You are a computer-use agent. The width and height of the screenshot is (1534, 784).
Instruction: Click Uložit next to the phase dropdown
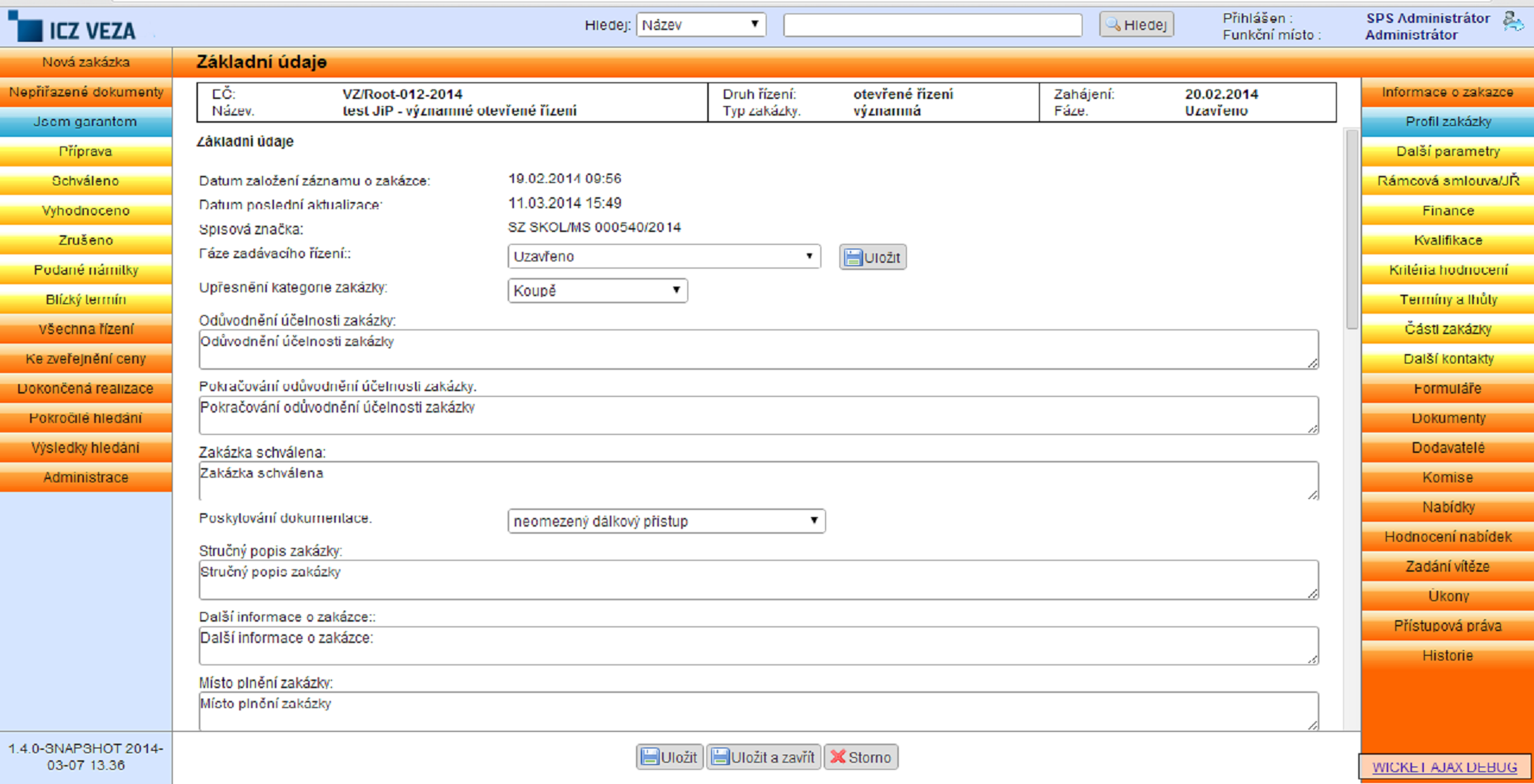873,257
